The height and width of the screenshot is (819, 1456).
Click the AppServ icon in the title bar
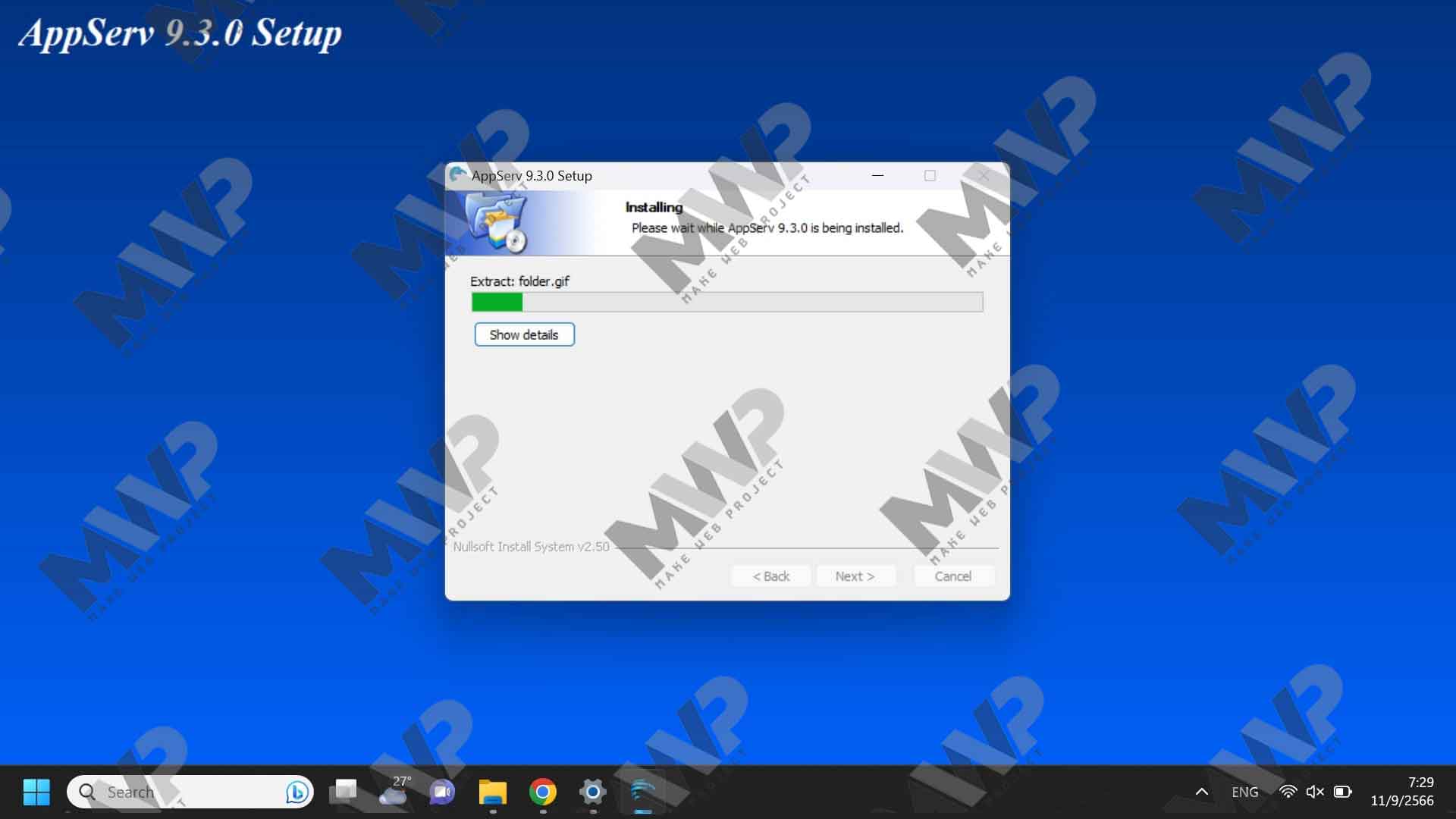(x=457, y=175)
